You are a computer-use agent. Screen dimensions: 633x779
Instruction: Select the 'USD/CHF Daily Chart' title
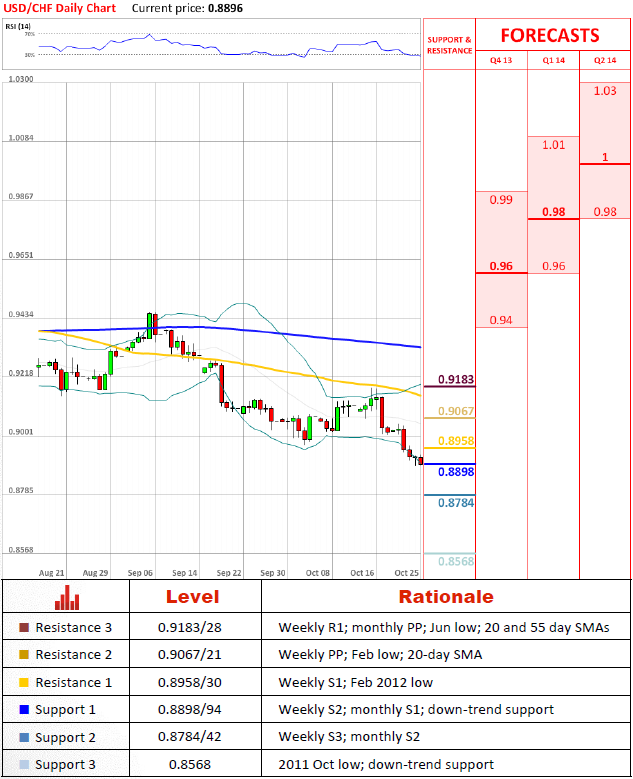click(60, 8)
